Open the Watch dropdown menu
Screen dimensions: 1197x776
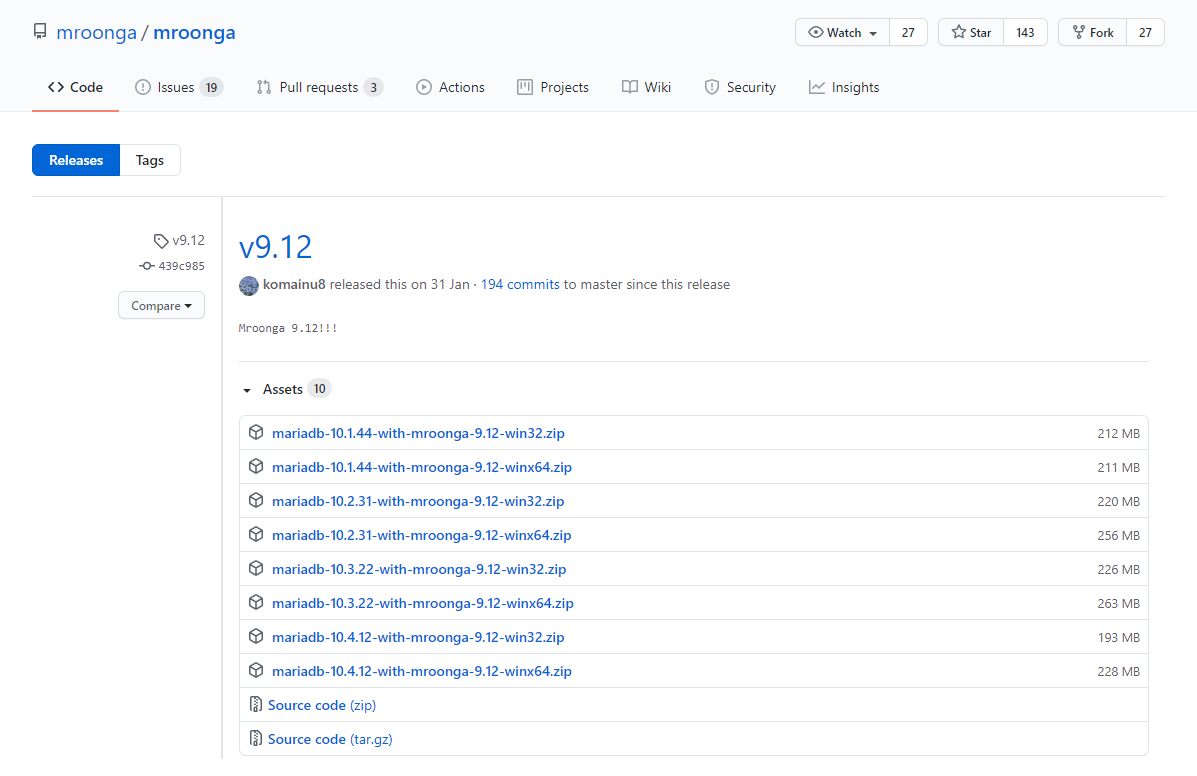click(842, 33)
